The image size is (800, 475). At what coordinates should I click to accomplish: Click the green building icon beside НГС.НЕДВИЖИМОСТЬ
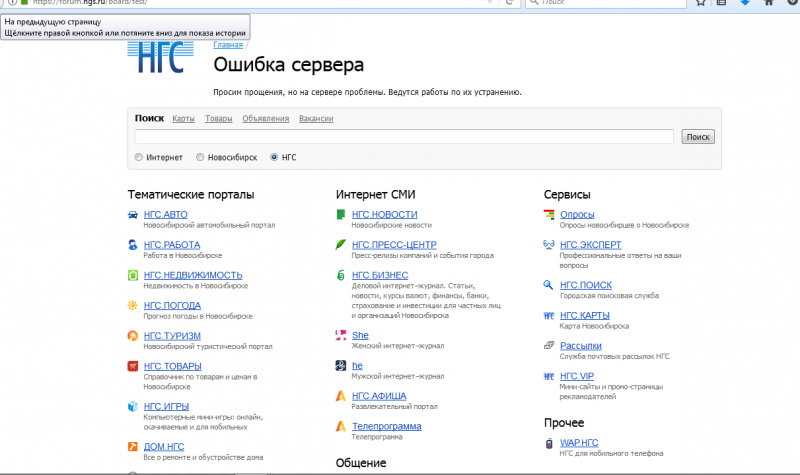(133, 276)
